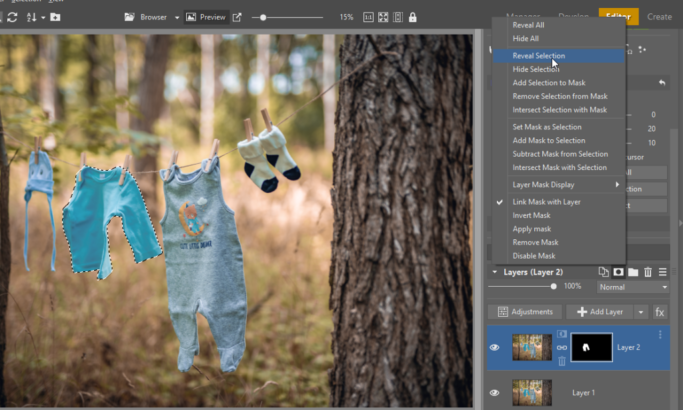683x410 pixels.
Task: Click the layer opacity slider handle
Action: [553, 286]
